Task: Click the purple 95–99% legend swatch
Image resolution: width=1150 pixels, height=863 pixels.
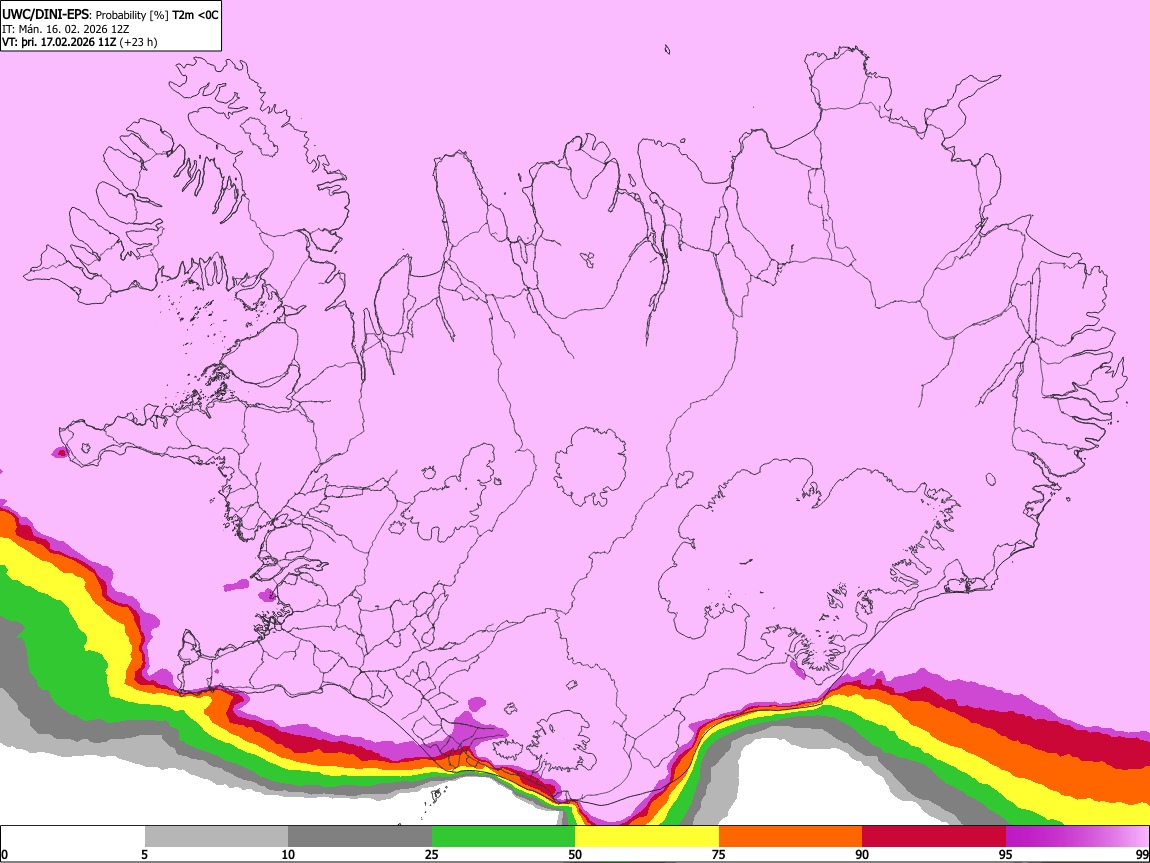Action: click(1077, 836)
